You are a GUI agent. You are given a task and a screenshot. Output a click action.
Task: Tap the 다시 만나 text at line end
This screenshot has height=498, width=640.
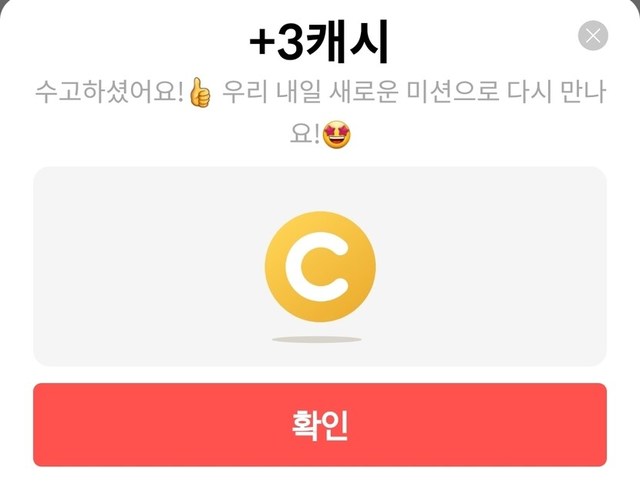(x=556, y=92)
